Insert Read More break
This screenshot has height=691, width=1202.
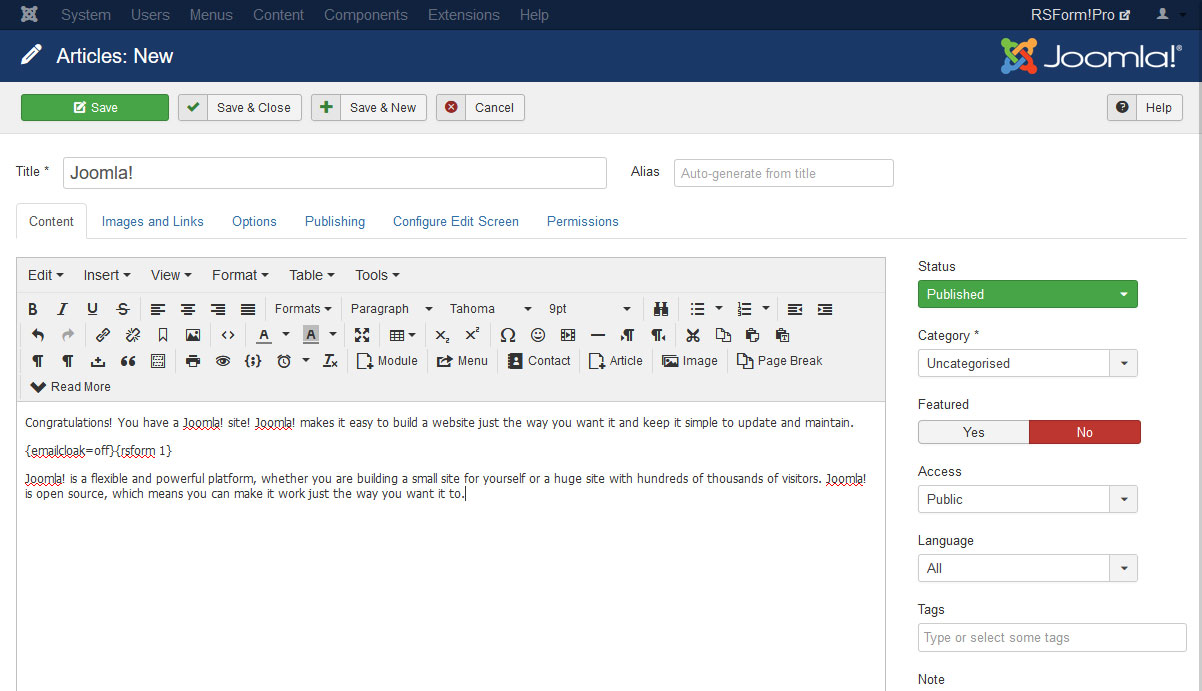[71, 387]
